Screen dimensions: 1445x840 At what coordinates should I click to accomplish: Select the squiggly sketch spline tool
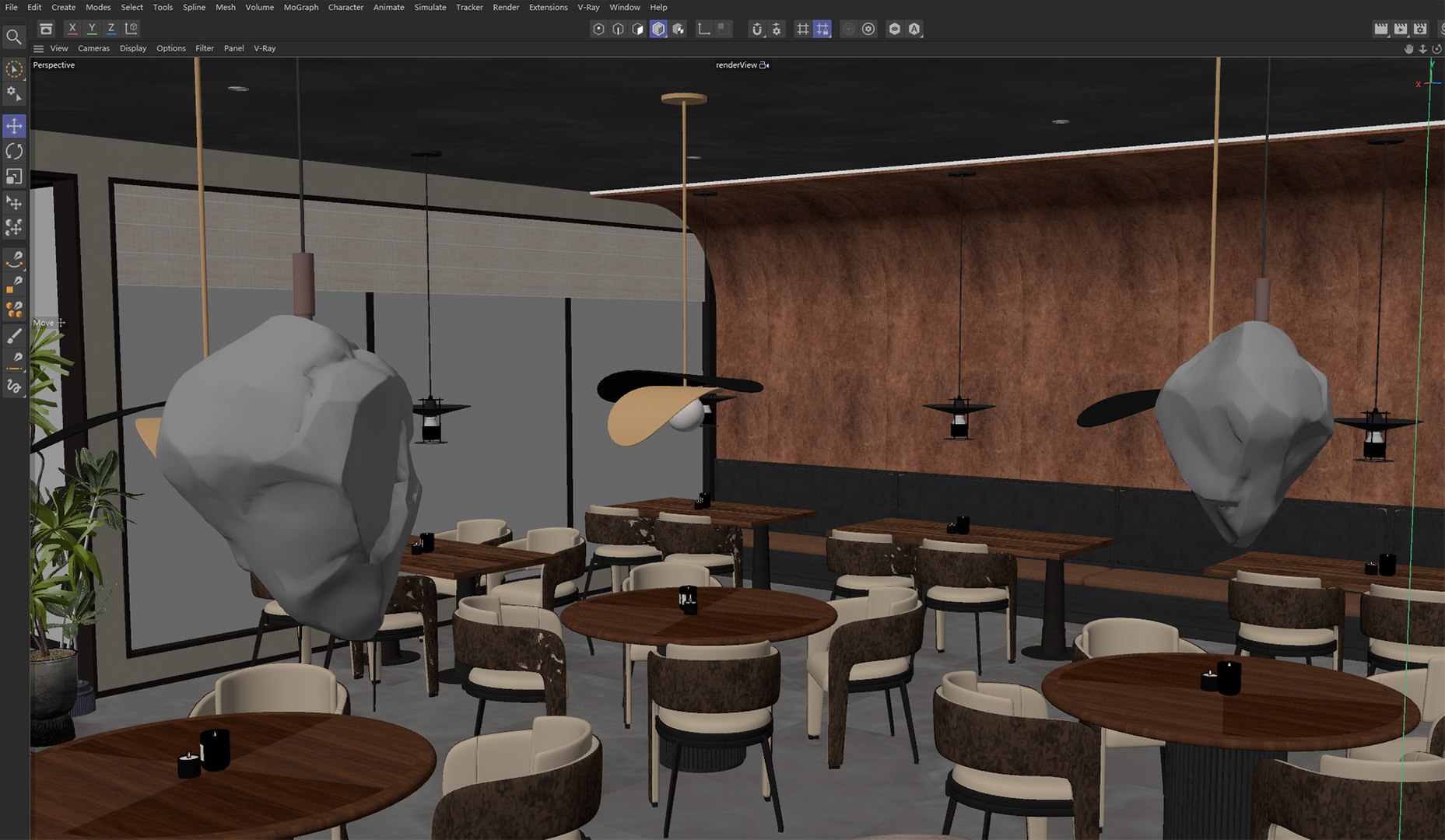pyautogui.click(x=14, y=387)
